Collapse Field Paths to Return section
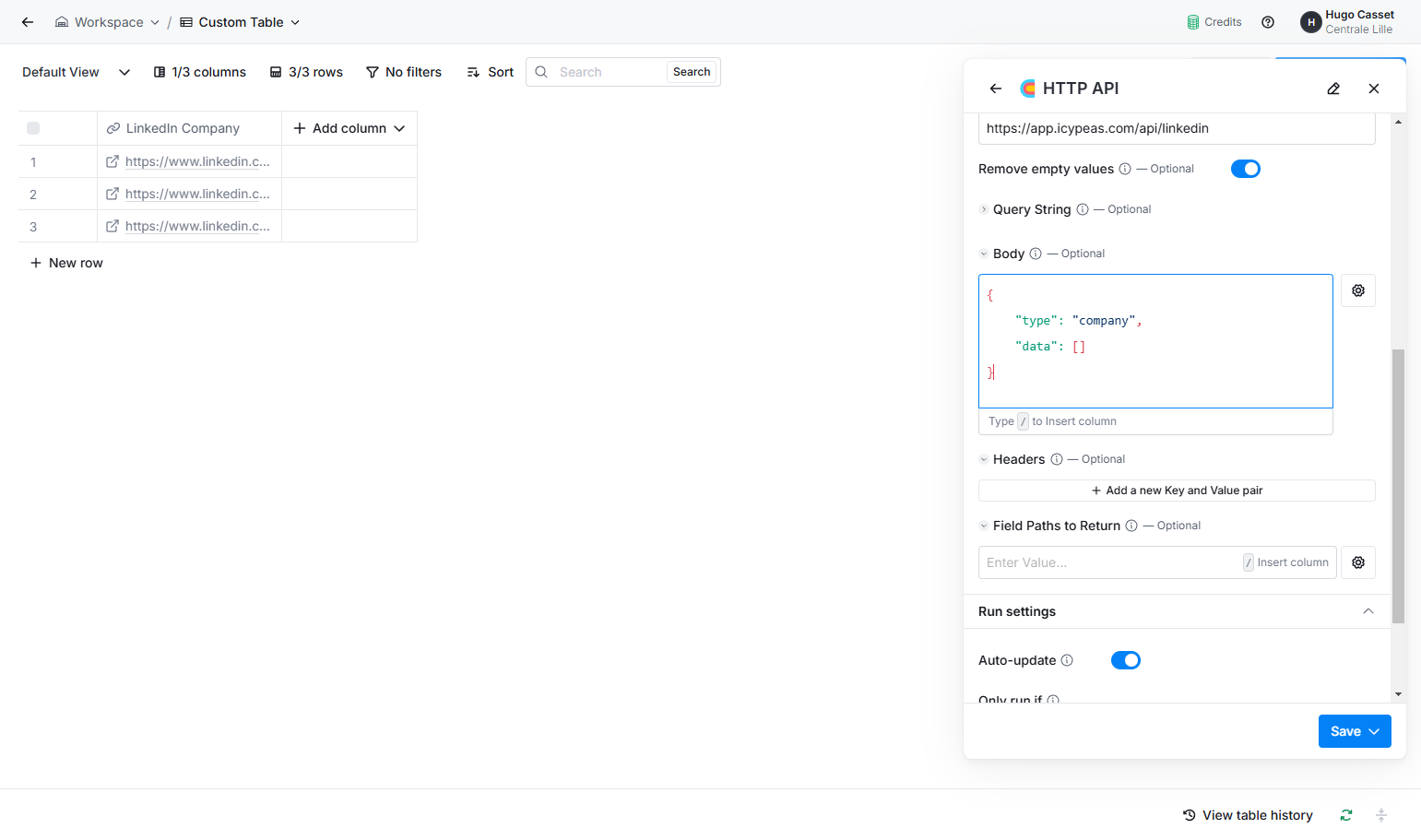1421x840 pixels. (984, 526)
